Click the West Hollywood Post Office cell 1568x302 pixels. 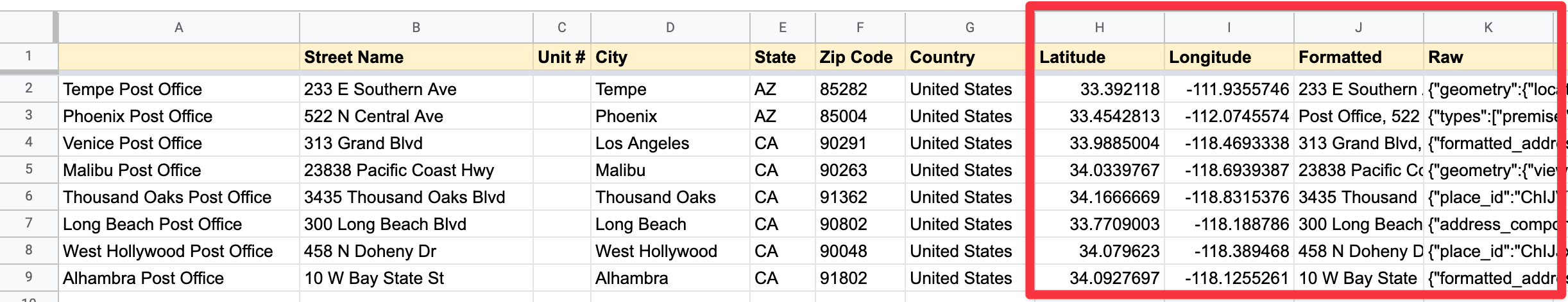tap(179, 251)
